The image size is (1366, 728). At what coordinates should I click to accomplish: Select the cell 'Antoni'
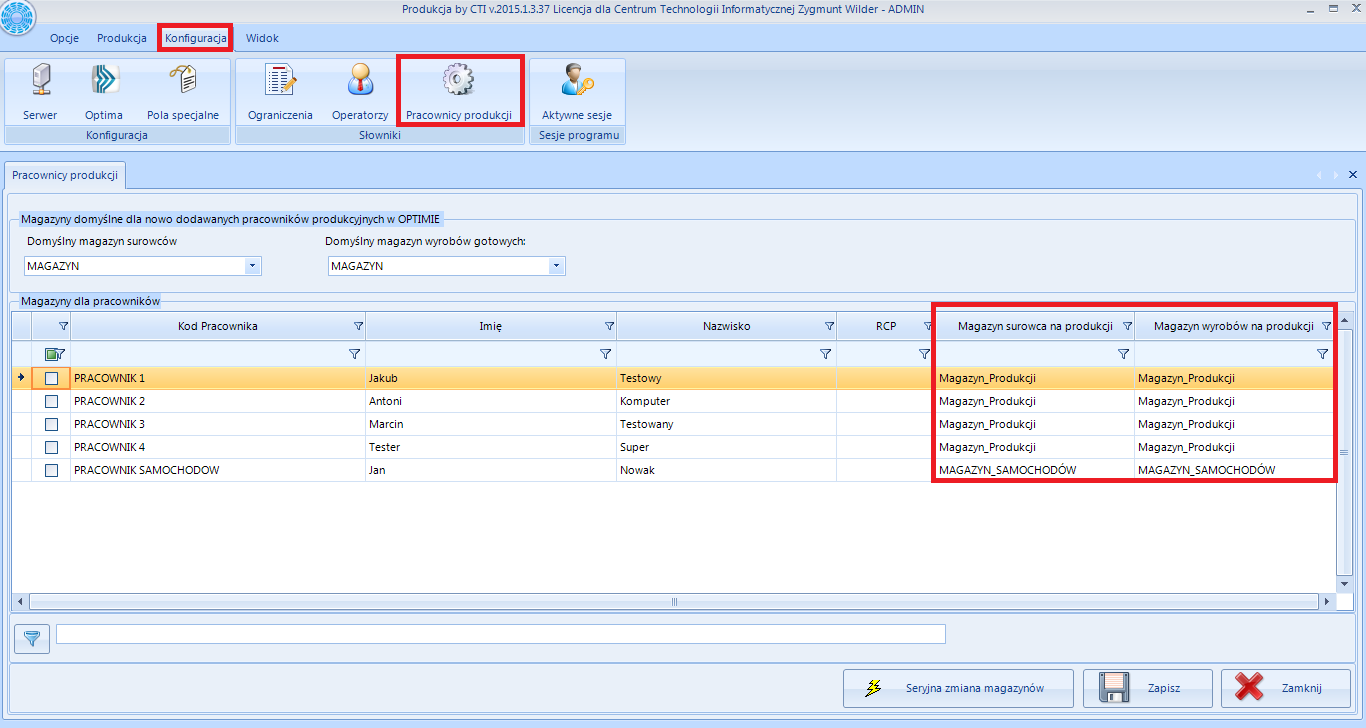coord(491,401)
